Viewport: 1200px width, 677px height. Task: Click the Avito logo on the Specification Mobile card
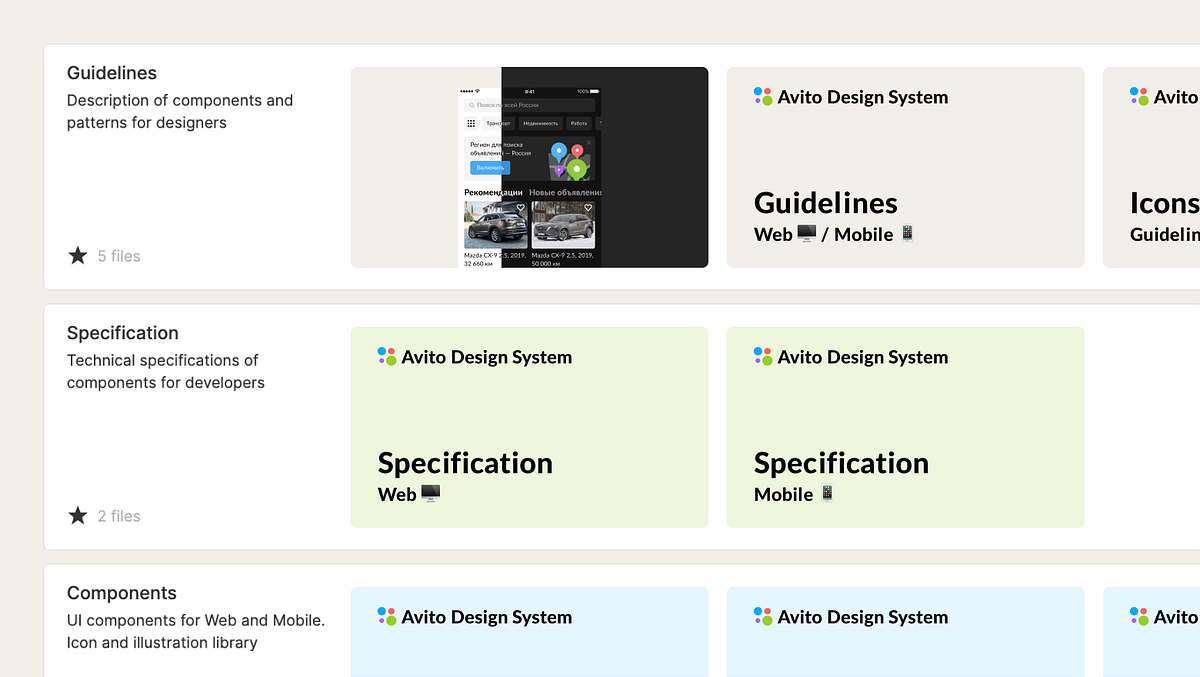762,356
